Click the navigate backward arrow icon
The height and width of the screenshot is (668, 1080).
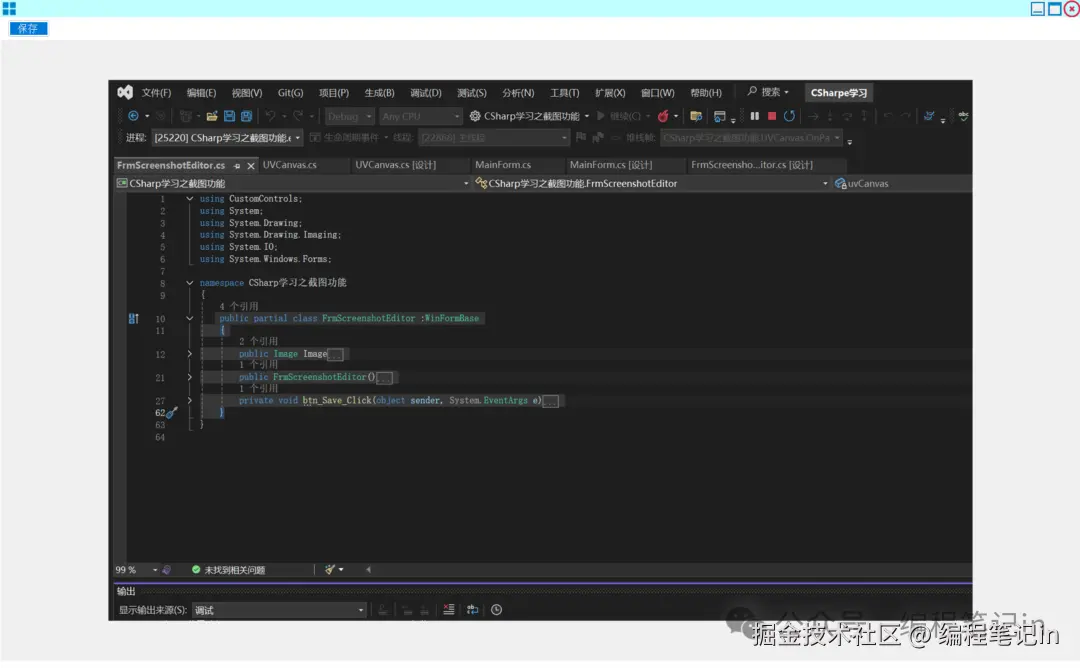pyautogui.click(x=134, y=116)
